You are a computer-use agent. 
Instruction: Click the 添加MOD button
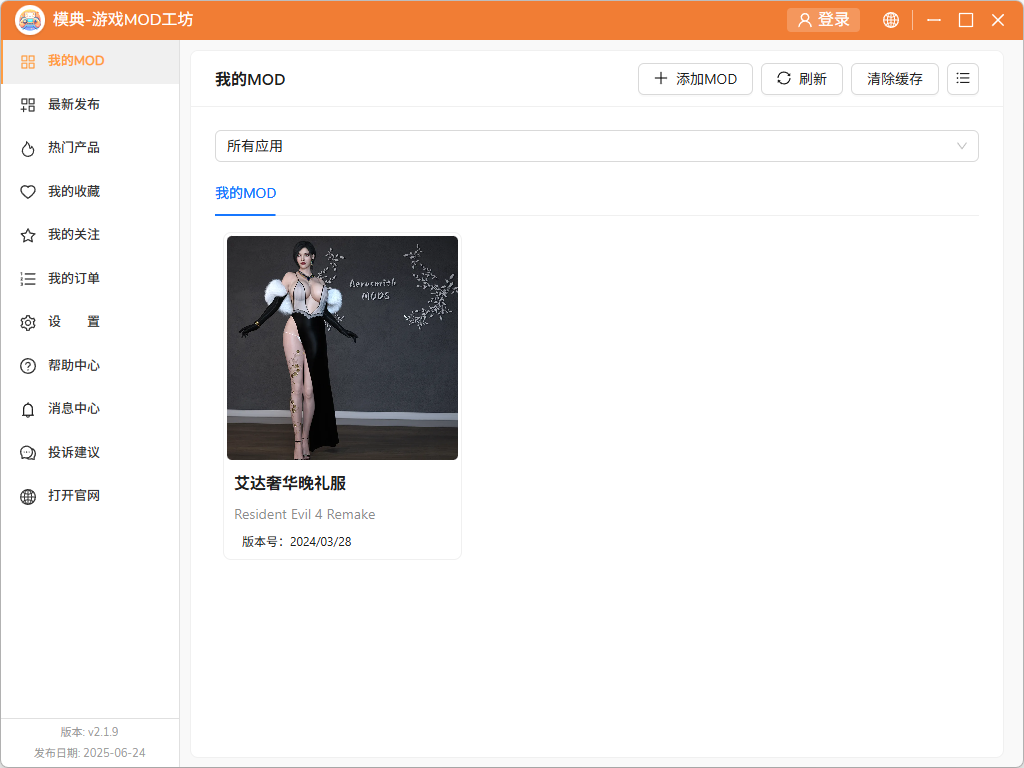(695, 79)
